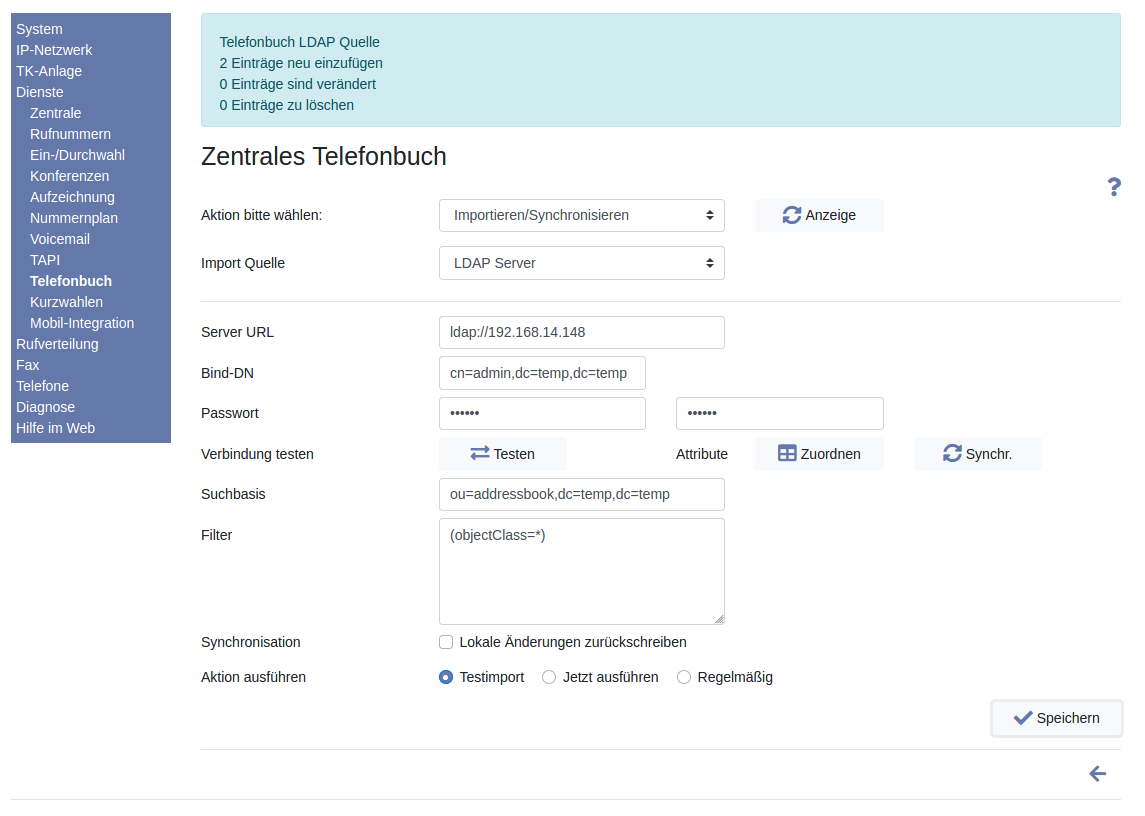The height and width of the screenshot is (816, 1145).
Task: Go to Voicemail in the sidebar
Action: tap(60, 239)
